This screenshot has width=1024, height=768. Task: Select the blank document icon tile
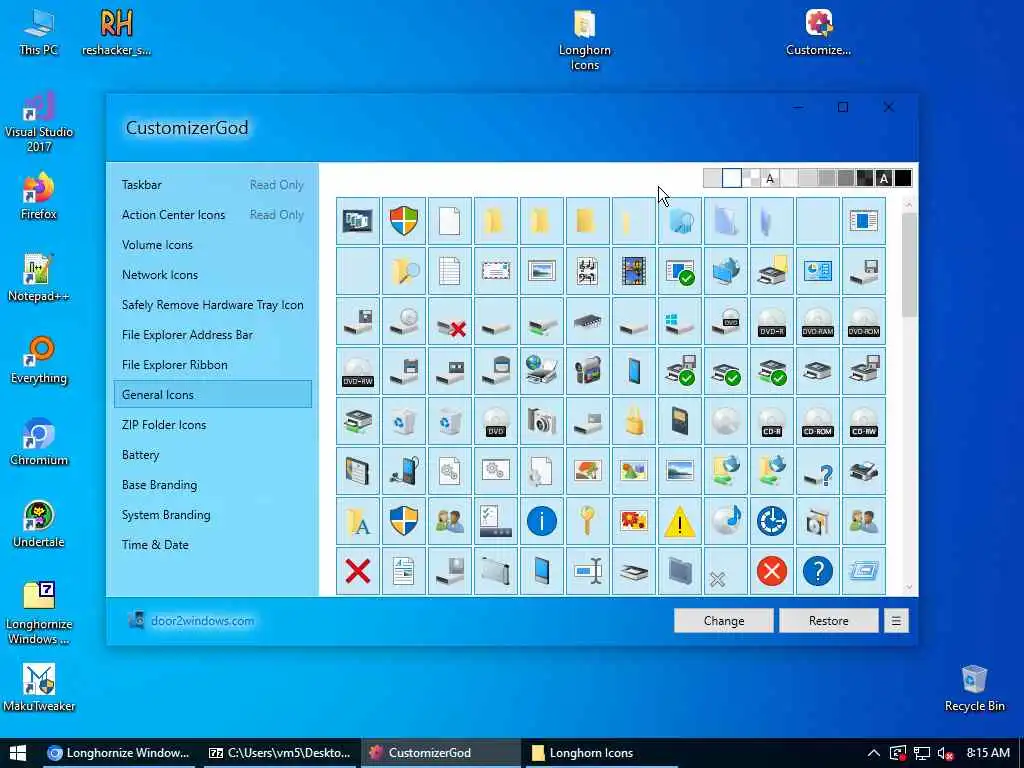[x=450, y=221]
